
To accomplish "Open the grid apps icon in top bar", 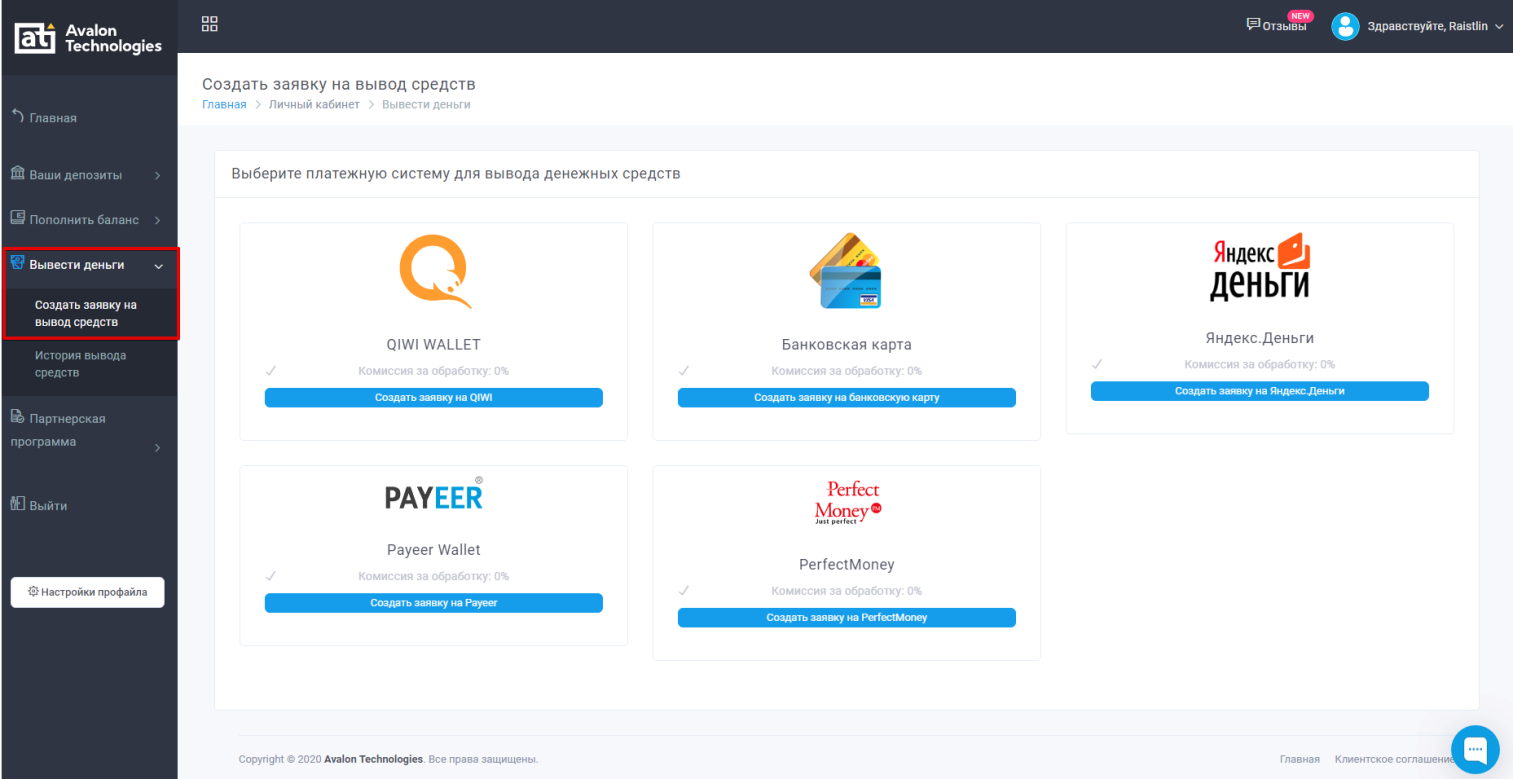I will (210, 23).
